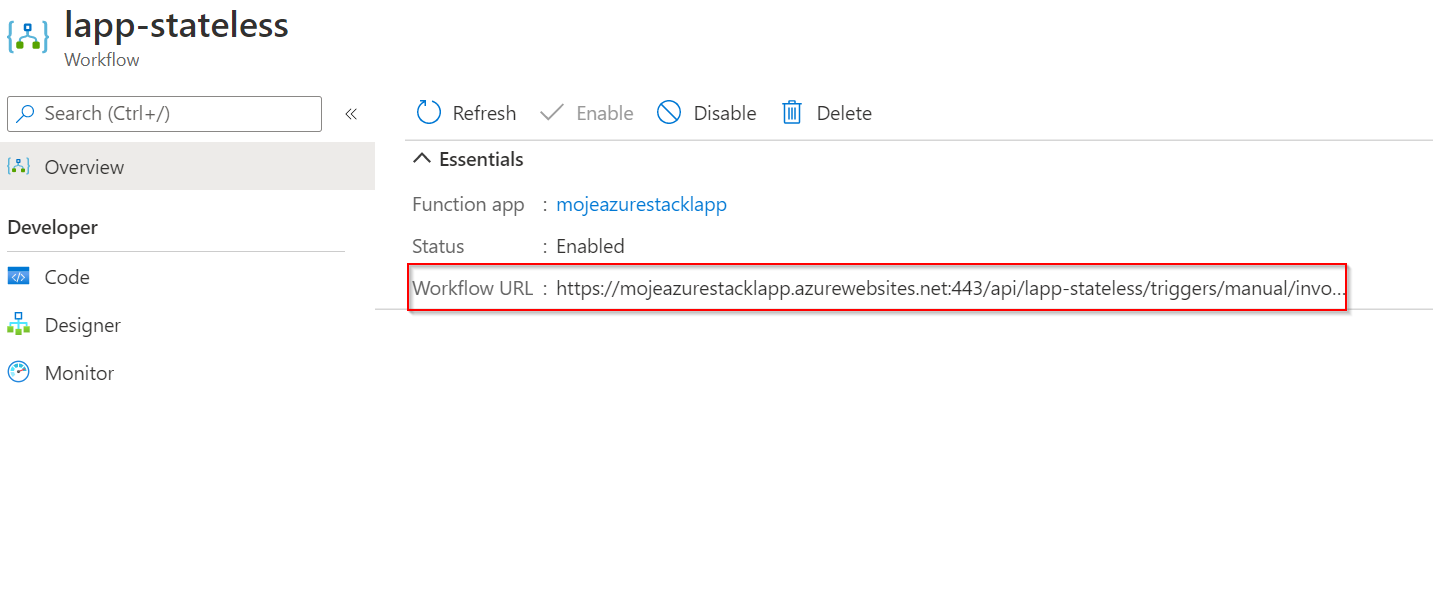Click the Status value Enabled
Screen dimensions: 1433x591
click(590, 246)
